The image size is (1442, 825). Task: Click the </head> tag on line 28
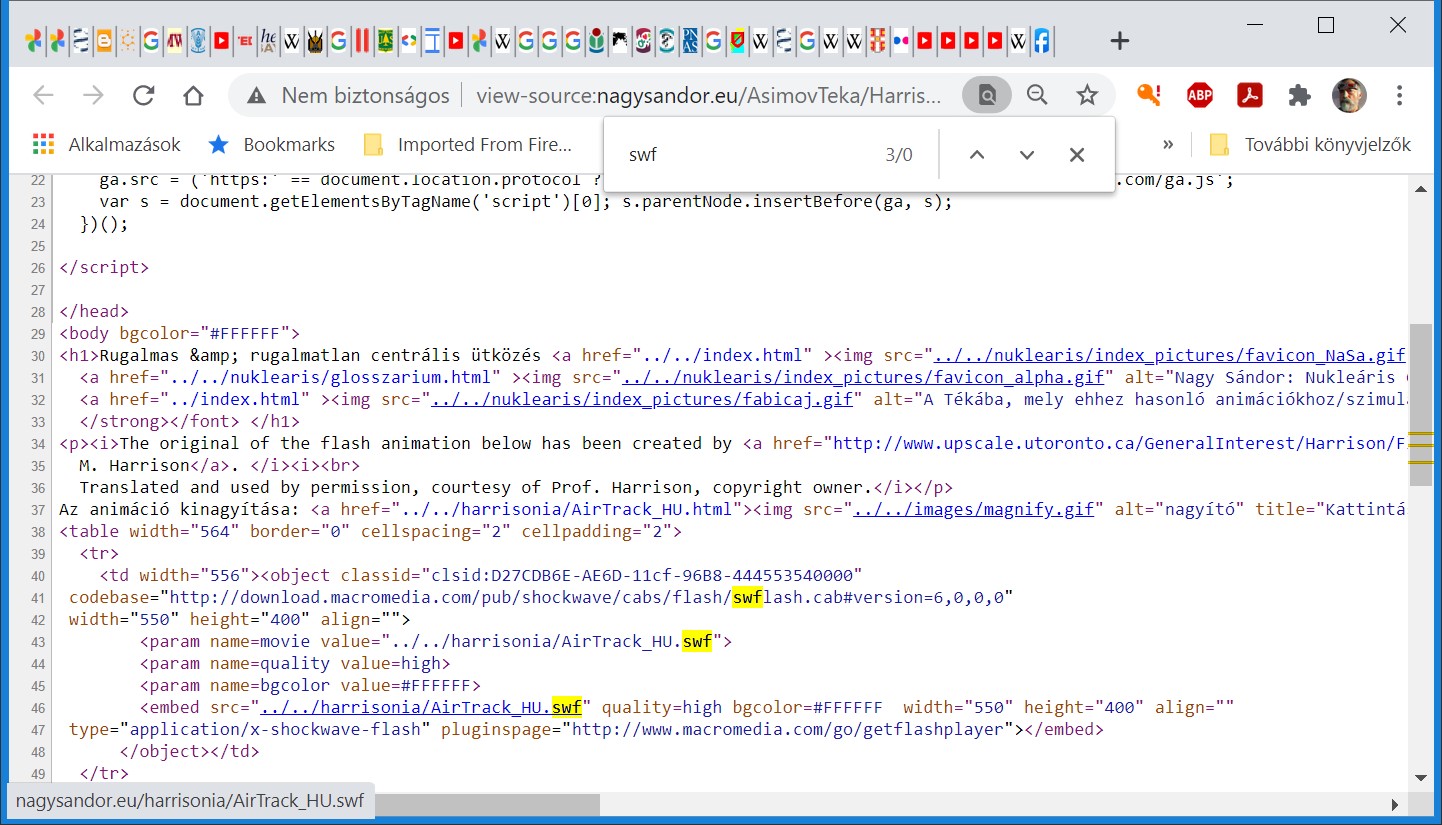tap(94, 311)
